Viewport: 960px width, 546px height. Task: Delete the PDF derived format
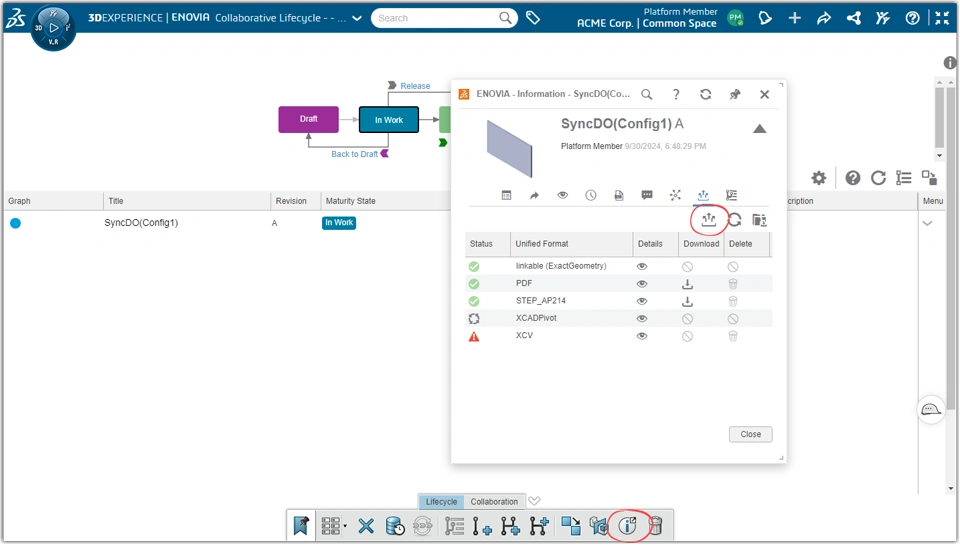733,284
